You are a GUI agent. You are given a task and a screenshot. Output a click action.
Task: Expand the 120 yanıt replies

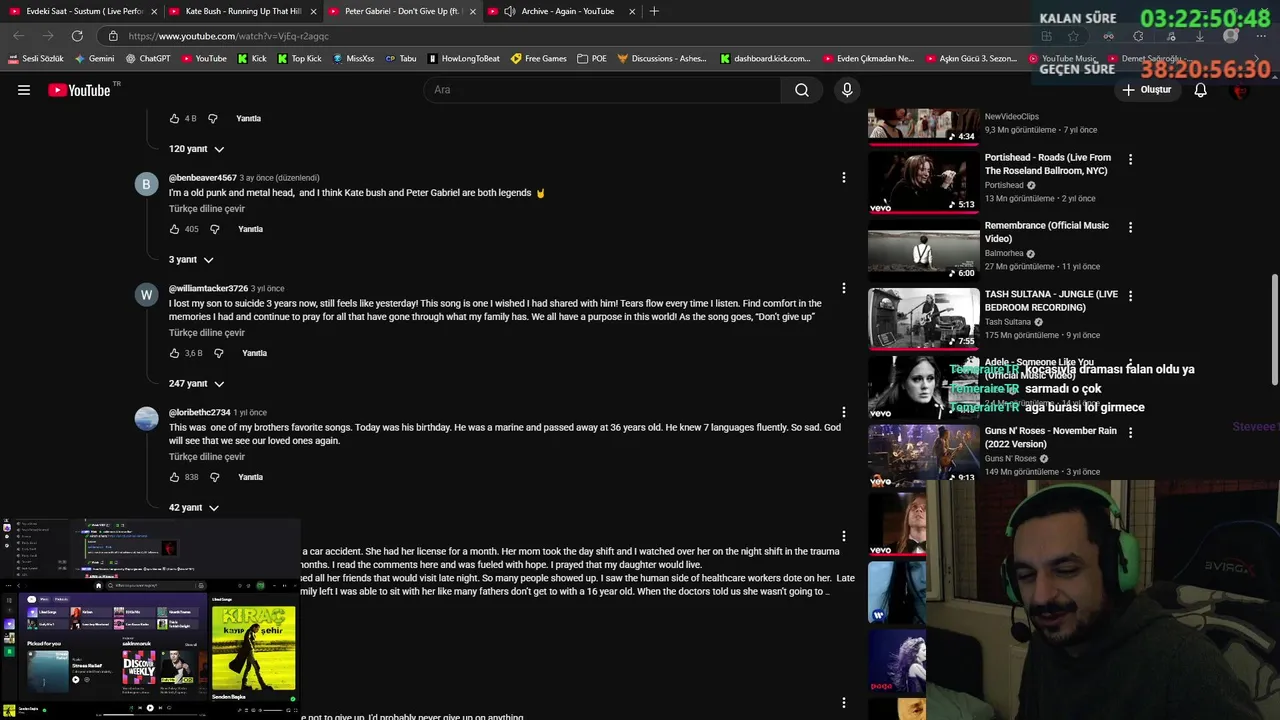click(196, 149)
